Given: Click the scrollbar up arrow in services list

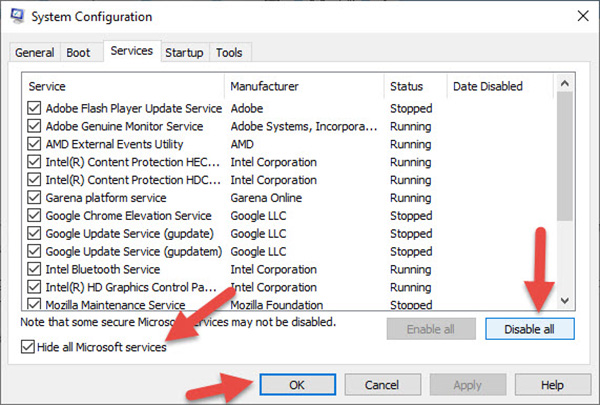Looking at the screenshot, I should [565, 80].
